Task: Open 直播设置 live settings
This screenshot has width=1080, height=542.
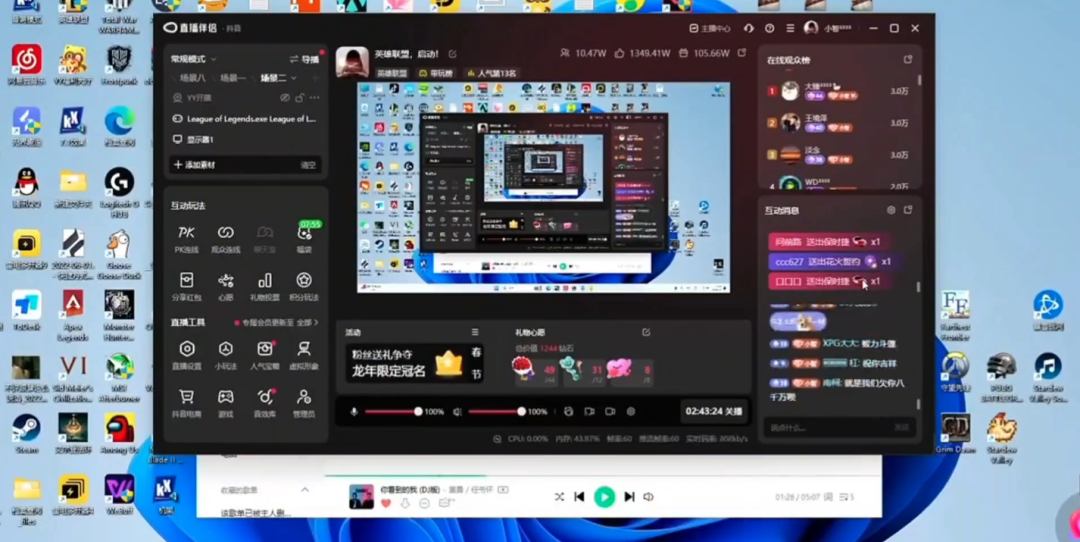Action: click(x=186, y=355)
